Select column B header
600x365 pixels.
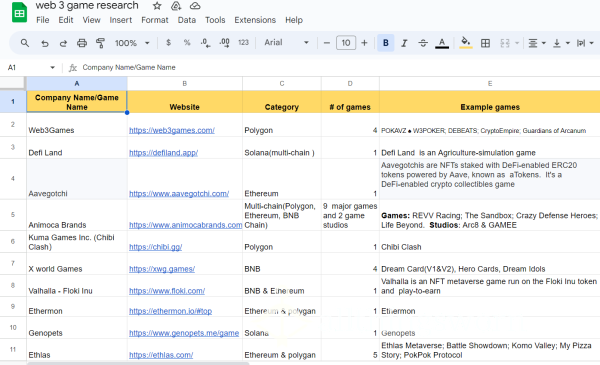185,83
